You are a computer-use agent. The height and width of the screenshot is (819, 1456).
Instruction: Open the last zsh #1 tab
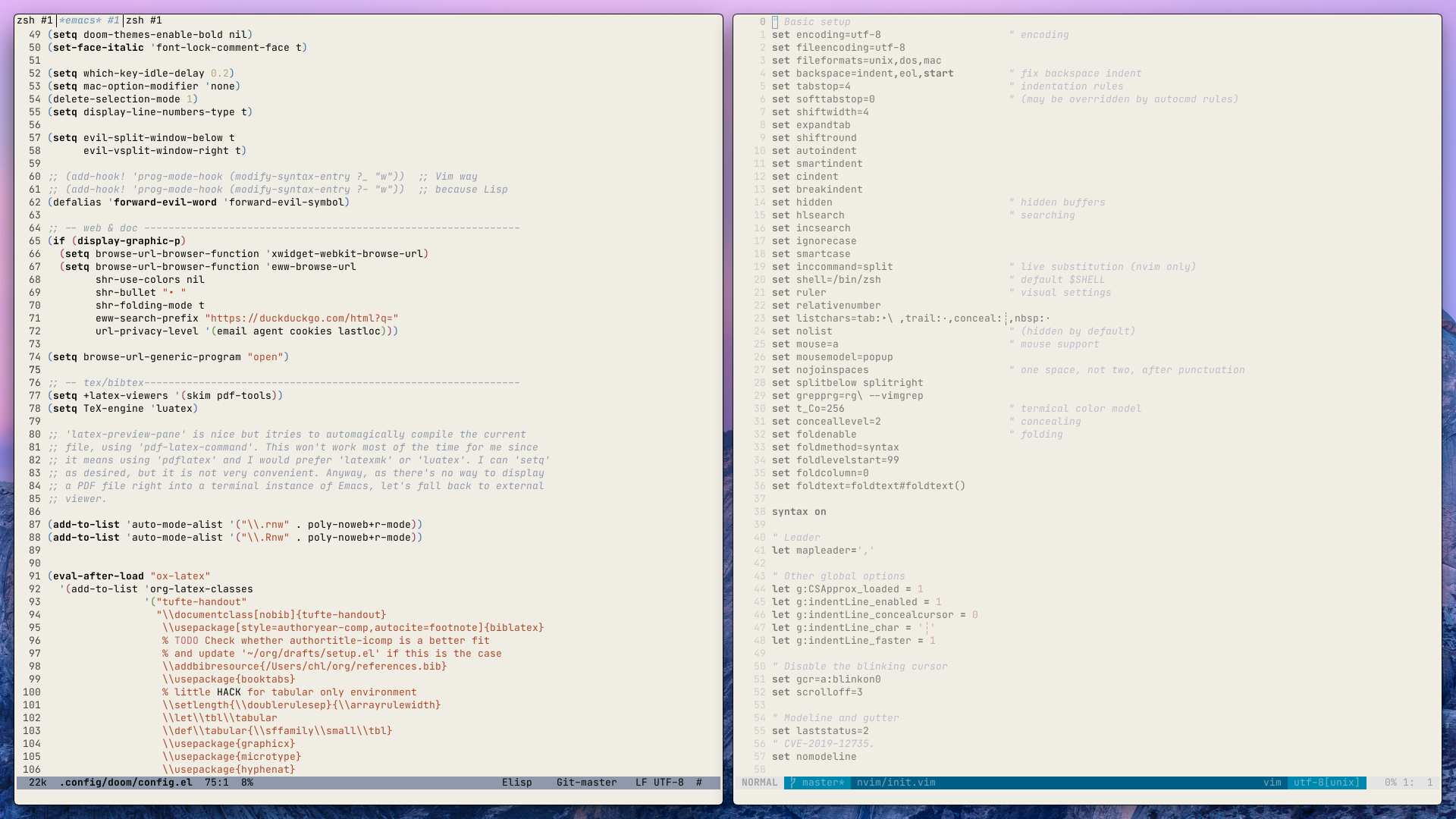[144, 20]
